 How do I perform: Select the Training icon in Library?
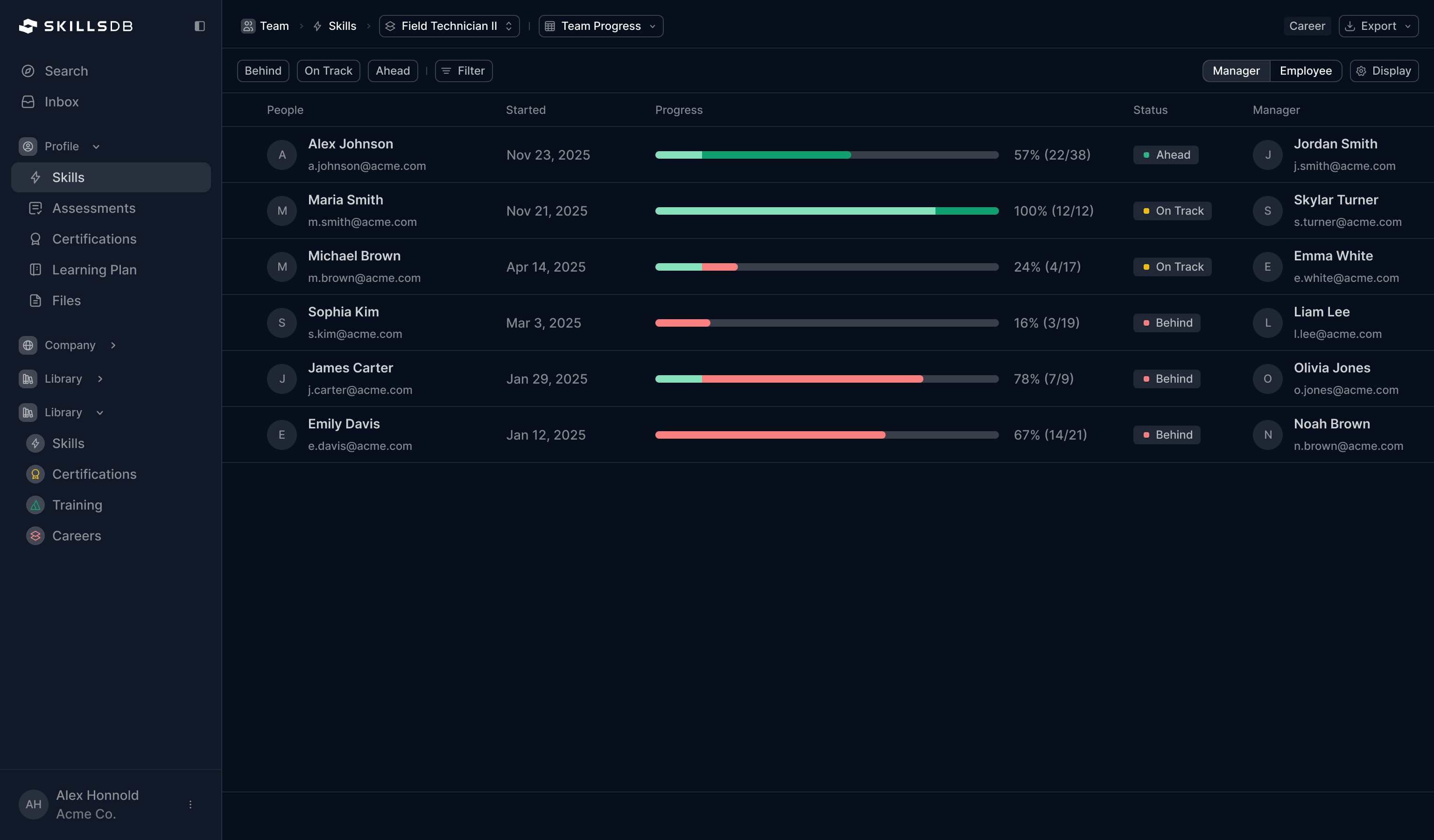coord(35,504)
